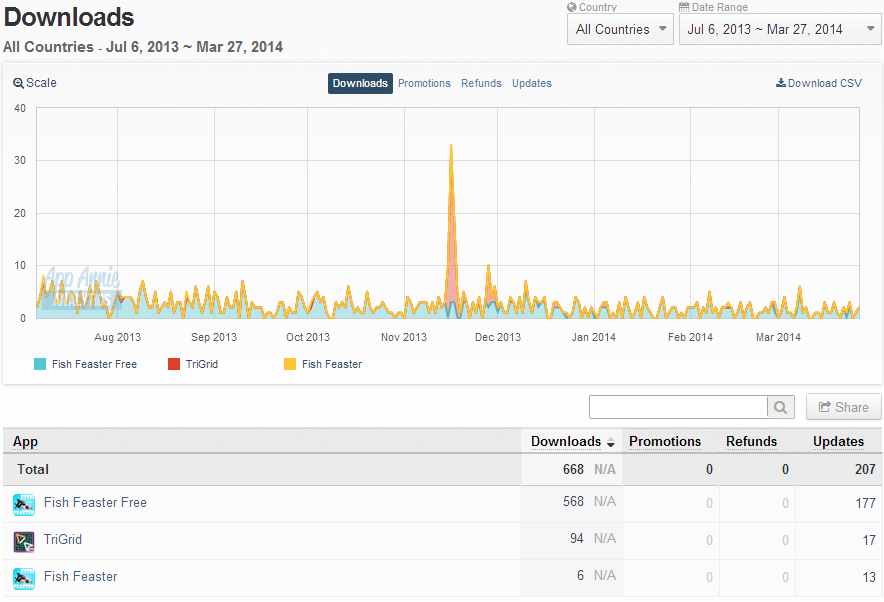Click the app search text field
Screen dimensions: 884x602
[678, 407]
